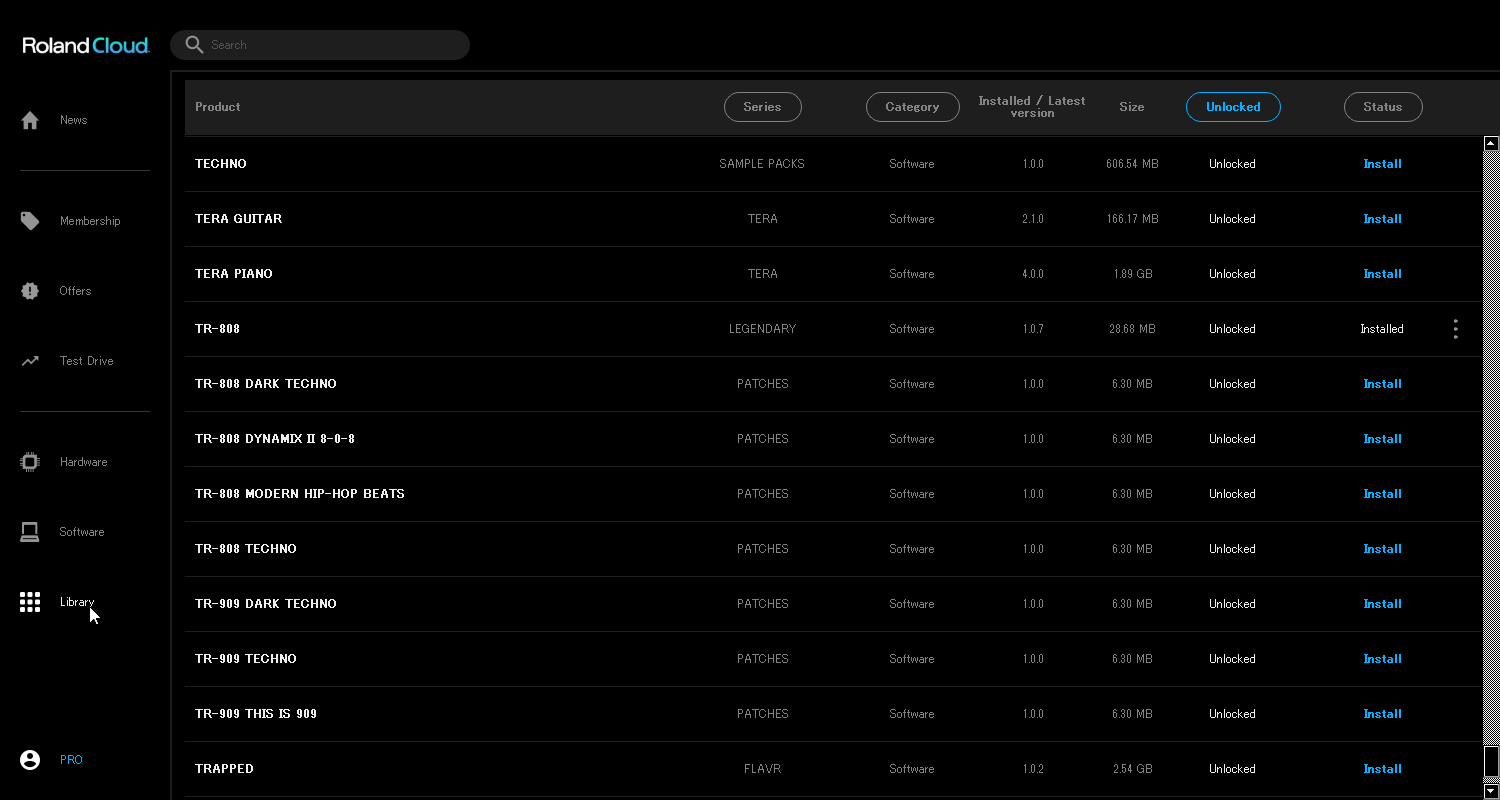This screenshot has height=800, width=1500.
Task: Open the Category filter dropdown
Action: [x=912, y=107]
